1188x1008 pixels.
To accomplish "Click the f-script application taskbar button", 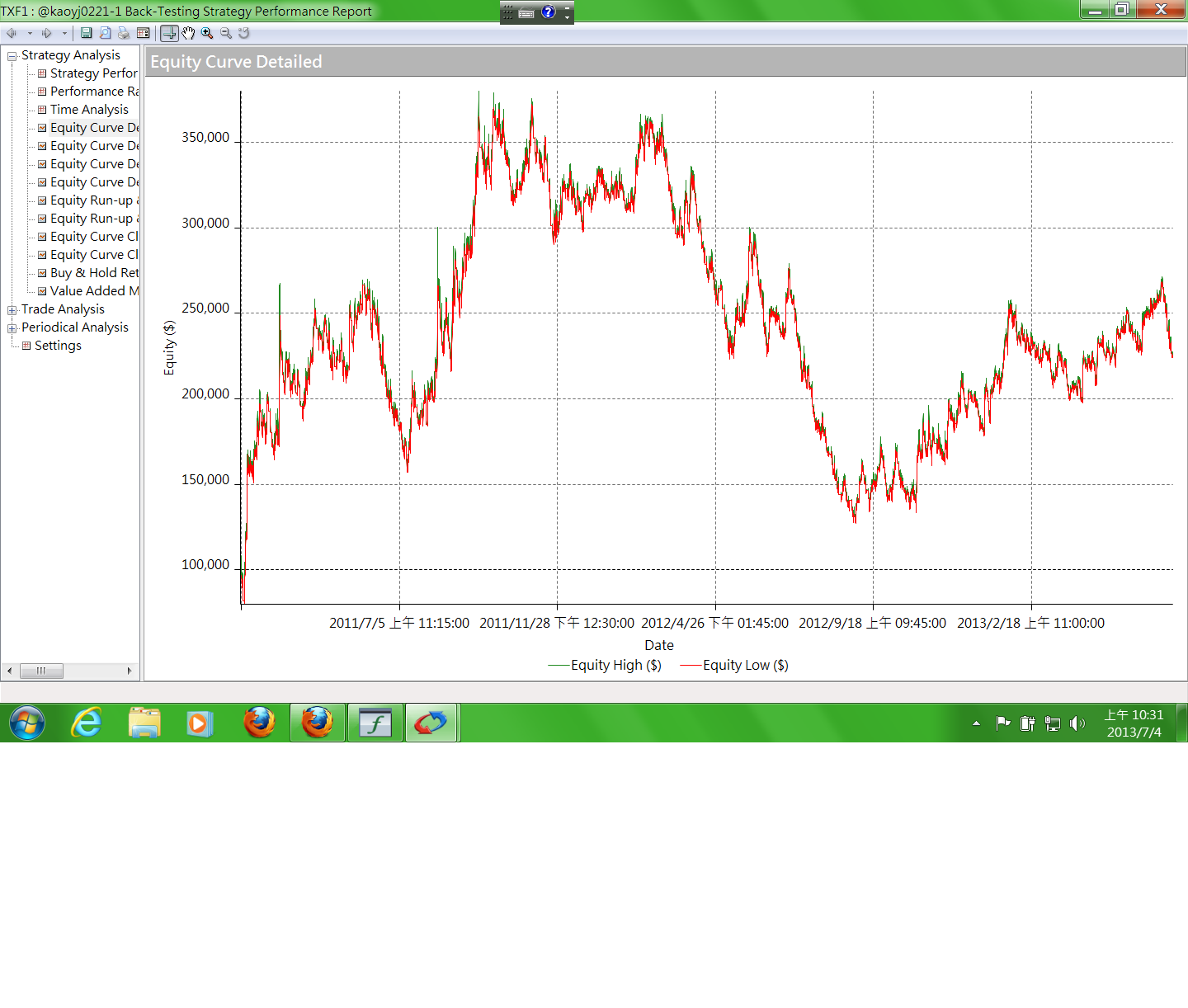I will pyautogui.click(x=375, y=723).
